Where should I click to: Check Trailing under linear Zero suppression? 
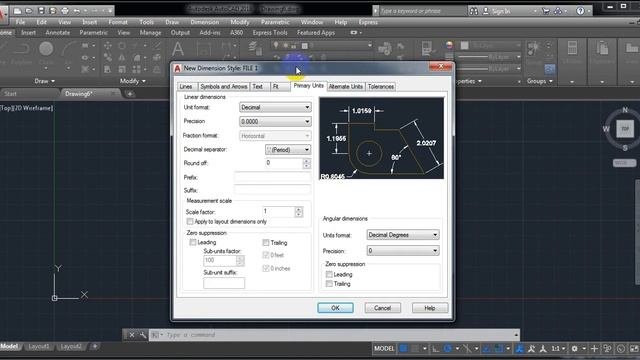click(x=266, y=243)
